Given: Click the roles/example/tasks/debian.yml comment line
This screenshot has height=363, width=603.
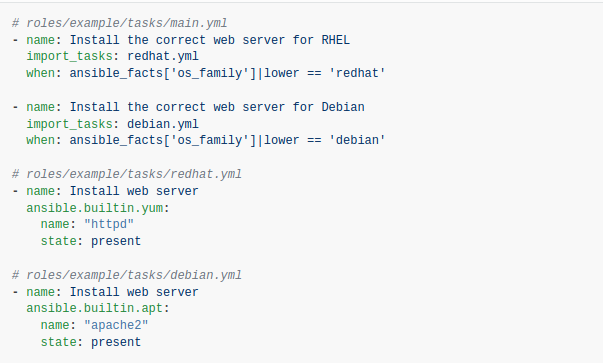Looking at the screenshot, I should [127, 275].
